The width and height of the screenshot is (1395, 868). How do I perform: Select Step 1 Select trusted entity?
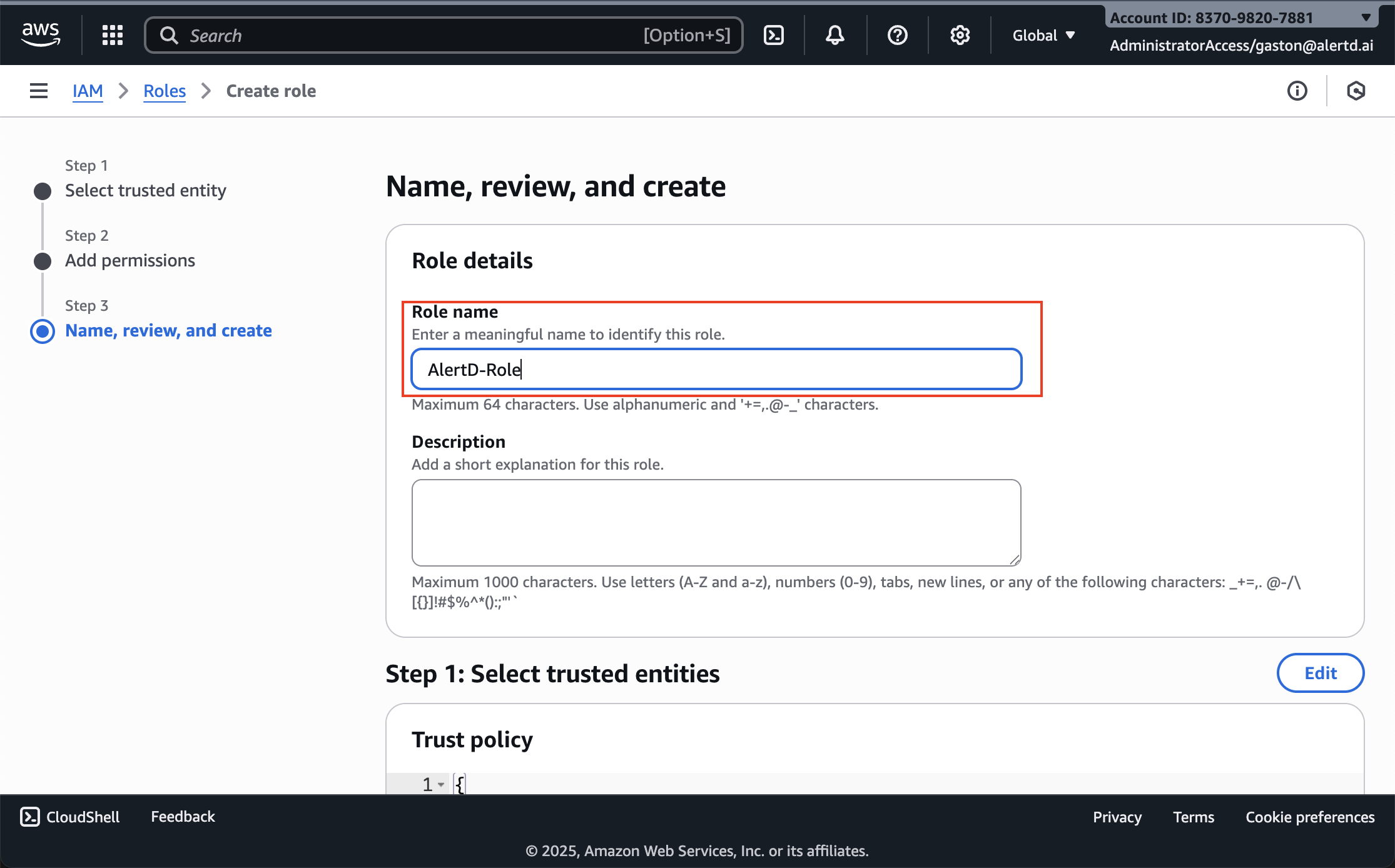point(145,190)
